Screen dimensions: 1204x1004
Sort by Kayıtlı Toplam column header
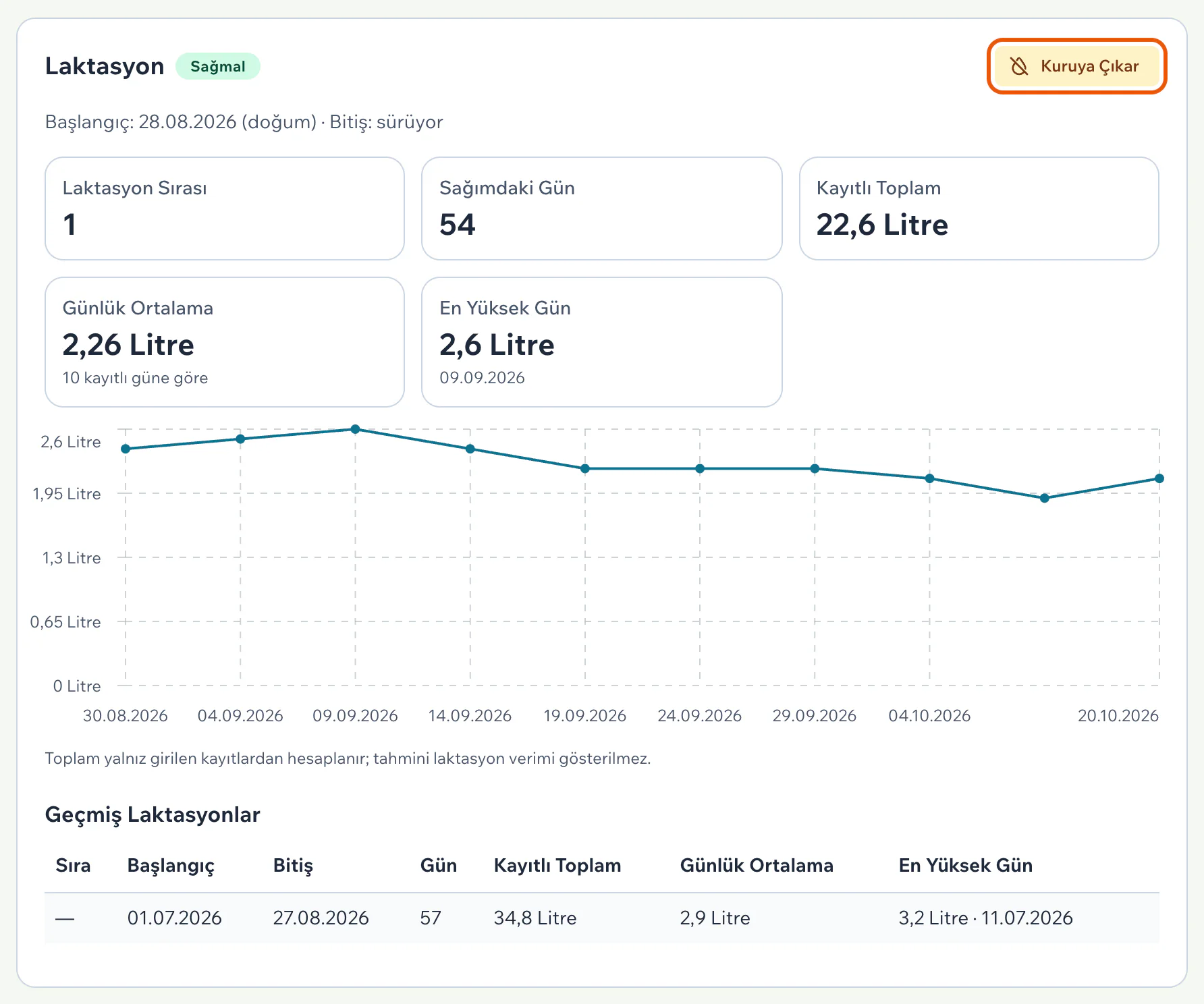point(557,866)
